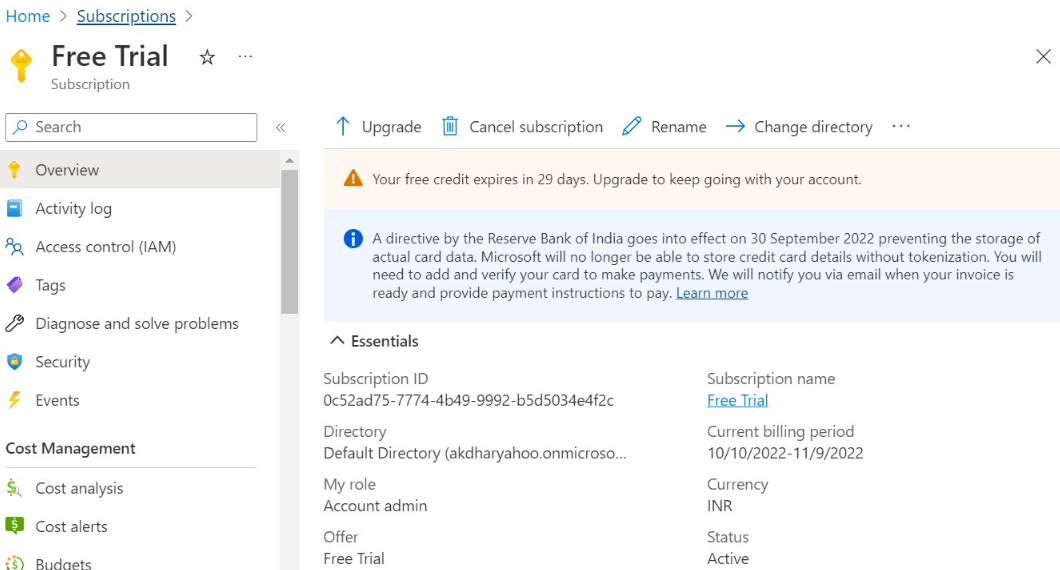Click the Activity log icon
Viewport: 1060px width, 570px height.
coord(14,208)
